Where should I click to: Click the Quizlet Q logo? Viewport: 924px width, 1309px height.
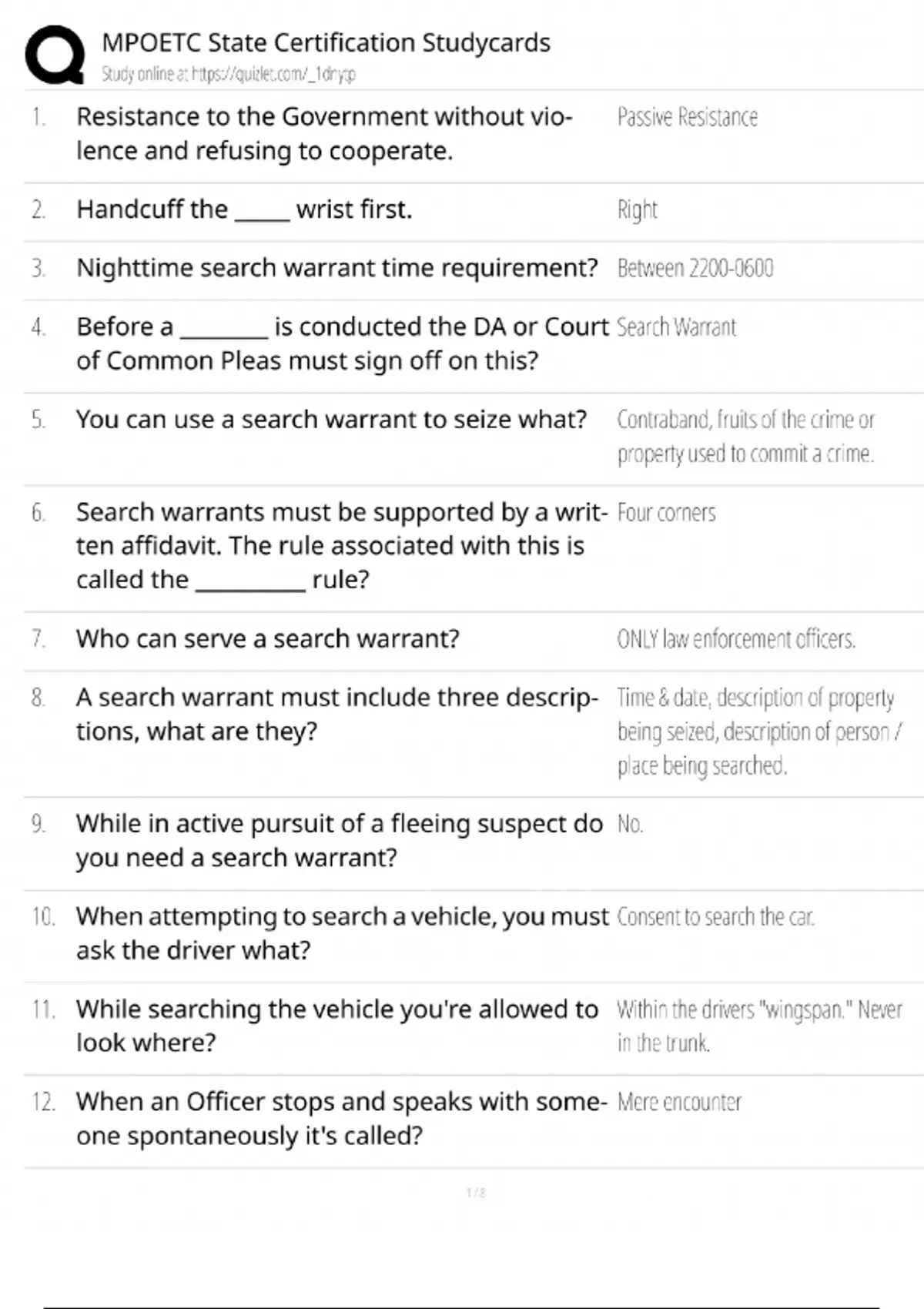[x=55, y=55]
